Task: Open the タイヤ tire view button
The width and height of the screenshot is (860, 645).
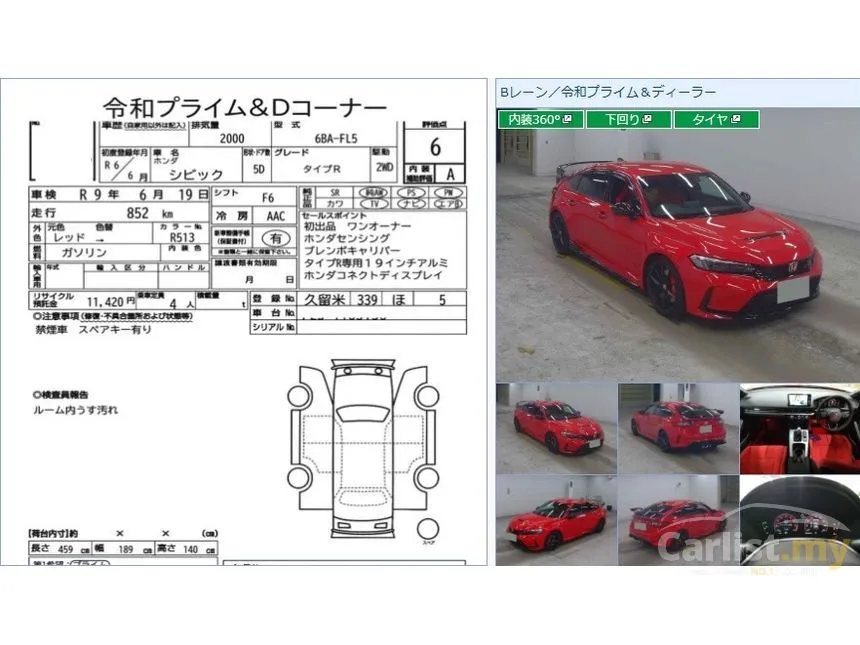Action: 716,119
